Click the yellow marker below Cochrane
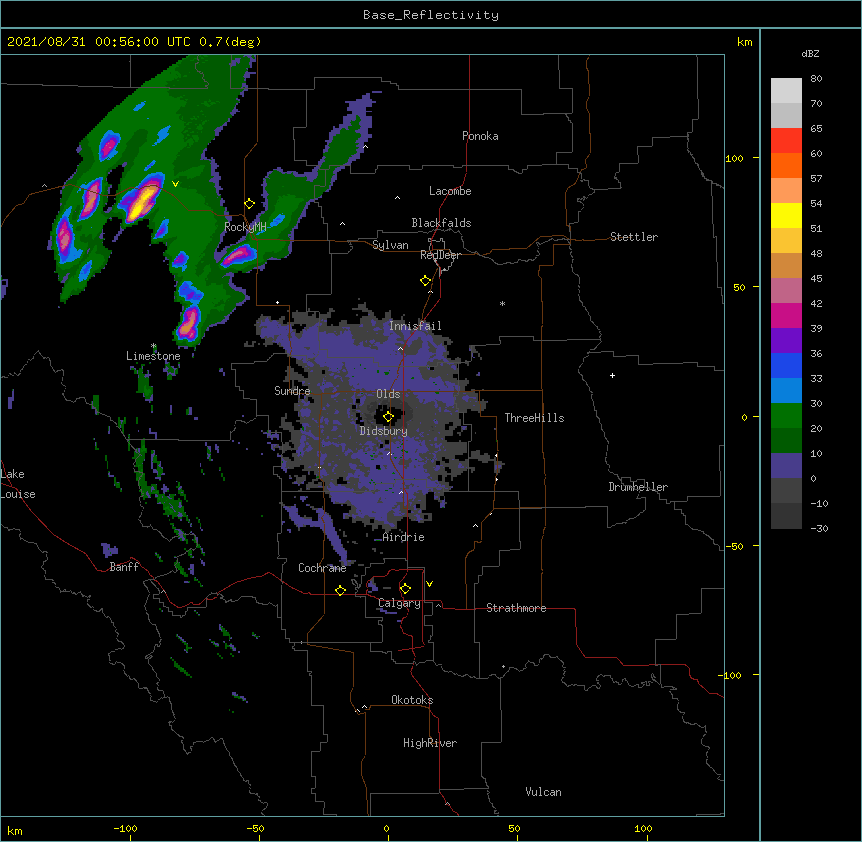The height and width of the screenshot is (842, 862). tap(340, 590)
